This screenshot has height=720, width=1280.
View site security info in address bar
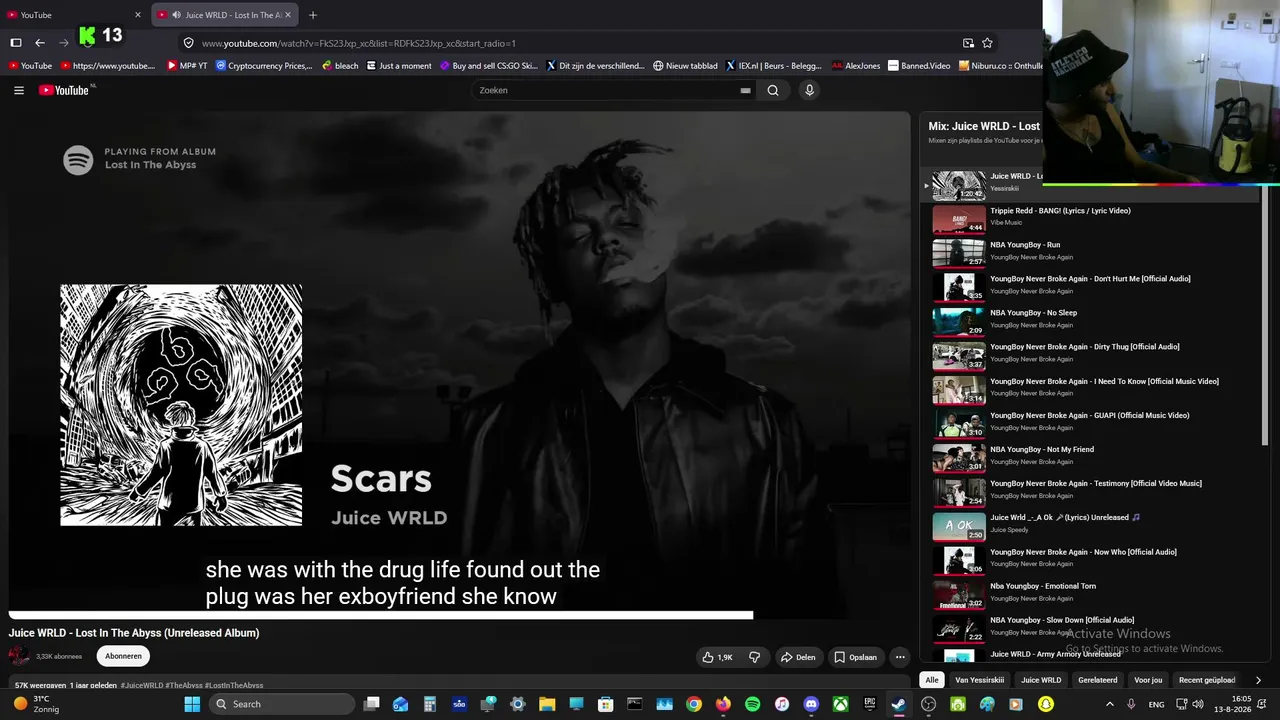(188, 43)
